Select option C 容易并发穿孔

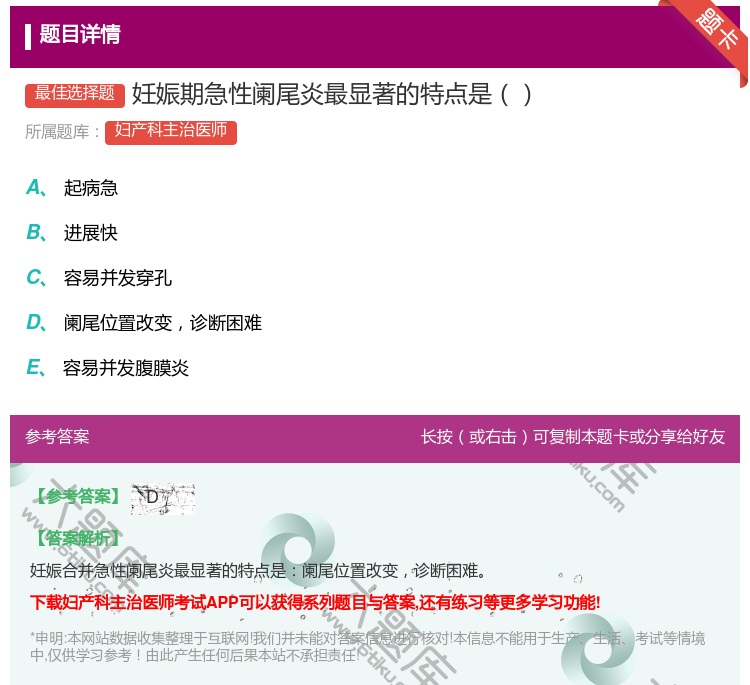[x=99, y=278]
